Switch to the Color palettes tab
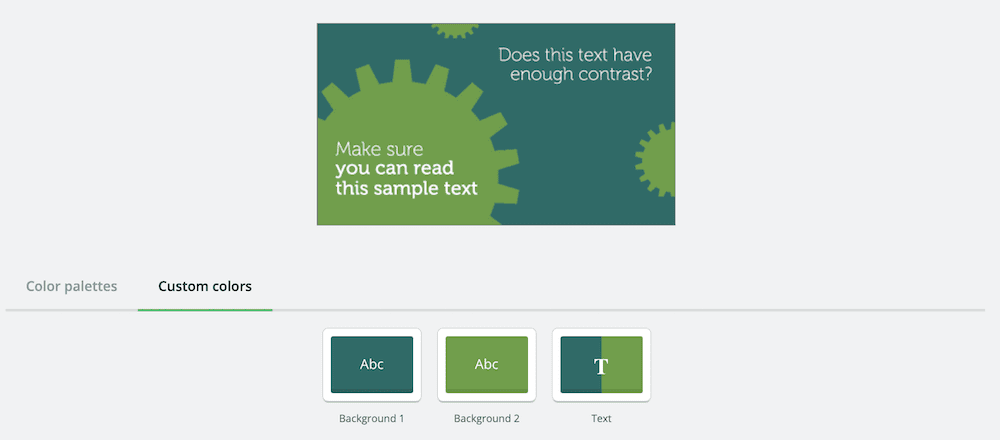 [x=71, y=287]
